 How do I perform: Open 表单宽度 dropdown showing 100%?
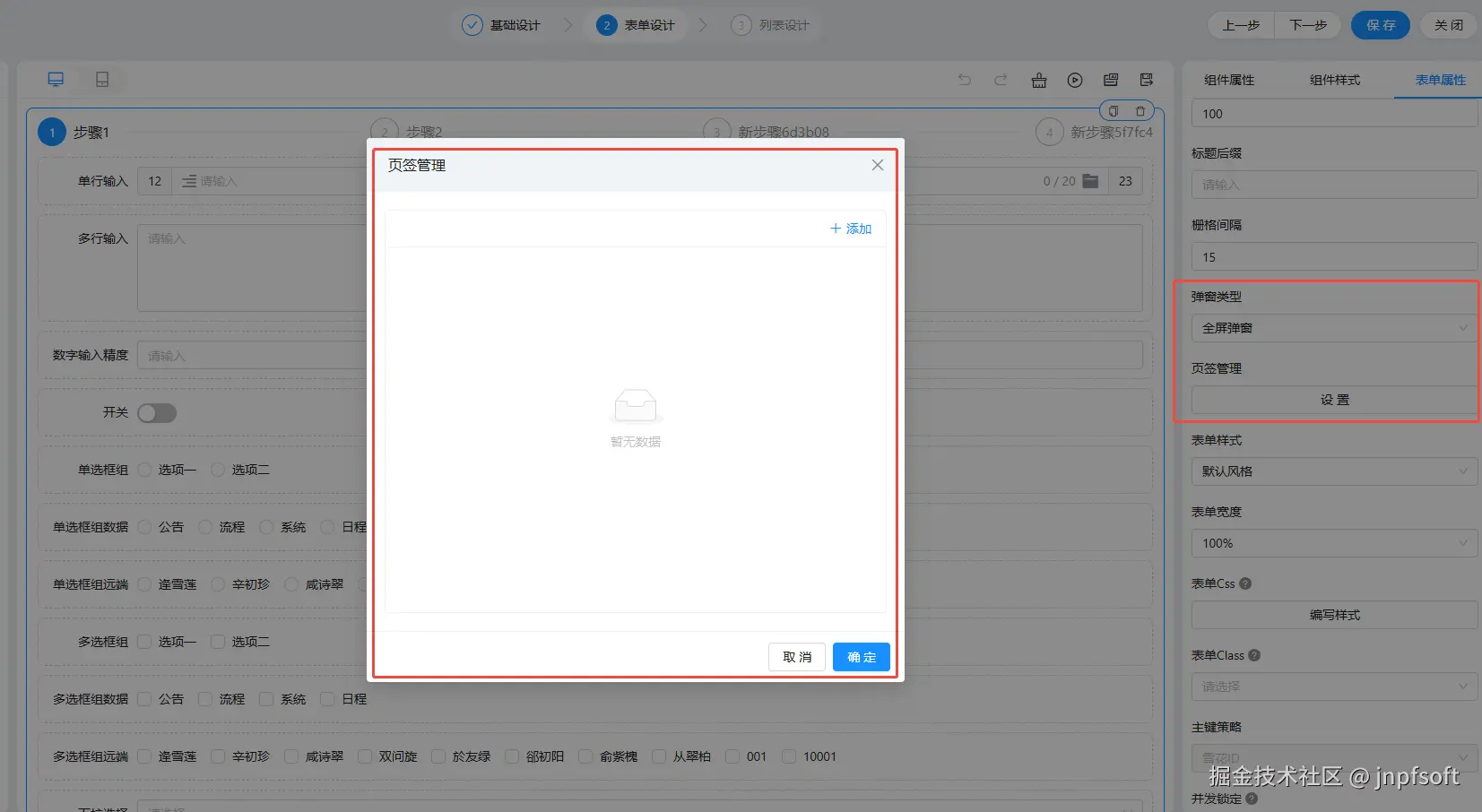[1334, 543]
